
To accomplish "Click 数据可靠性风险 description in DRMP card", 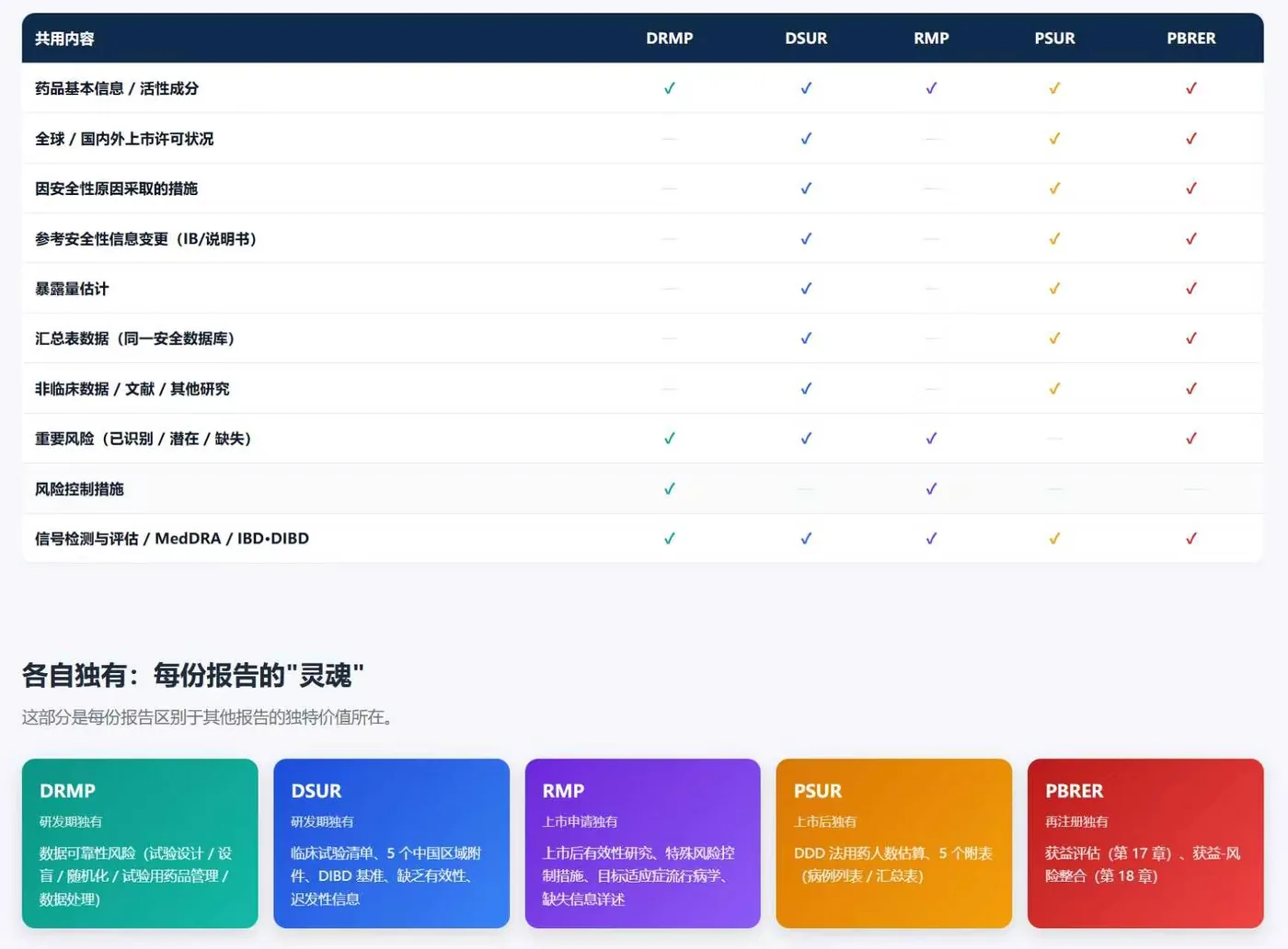I will 136,876.
